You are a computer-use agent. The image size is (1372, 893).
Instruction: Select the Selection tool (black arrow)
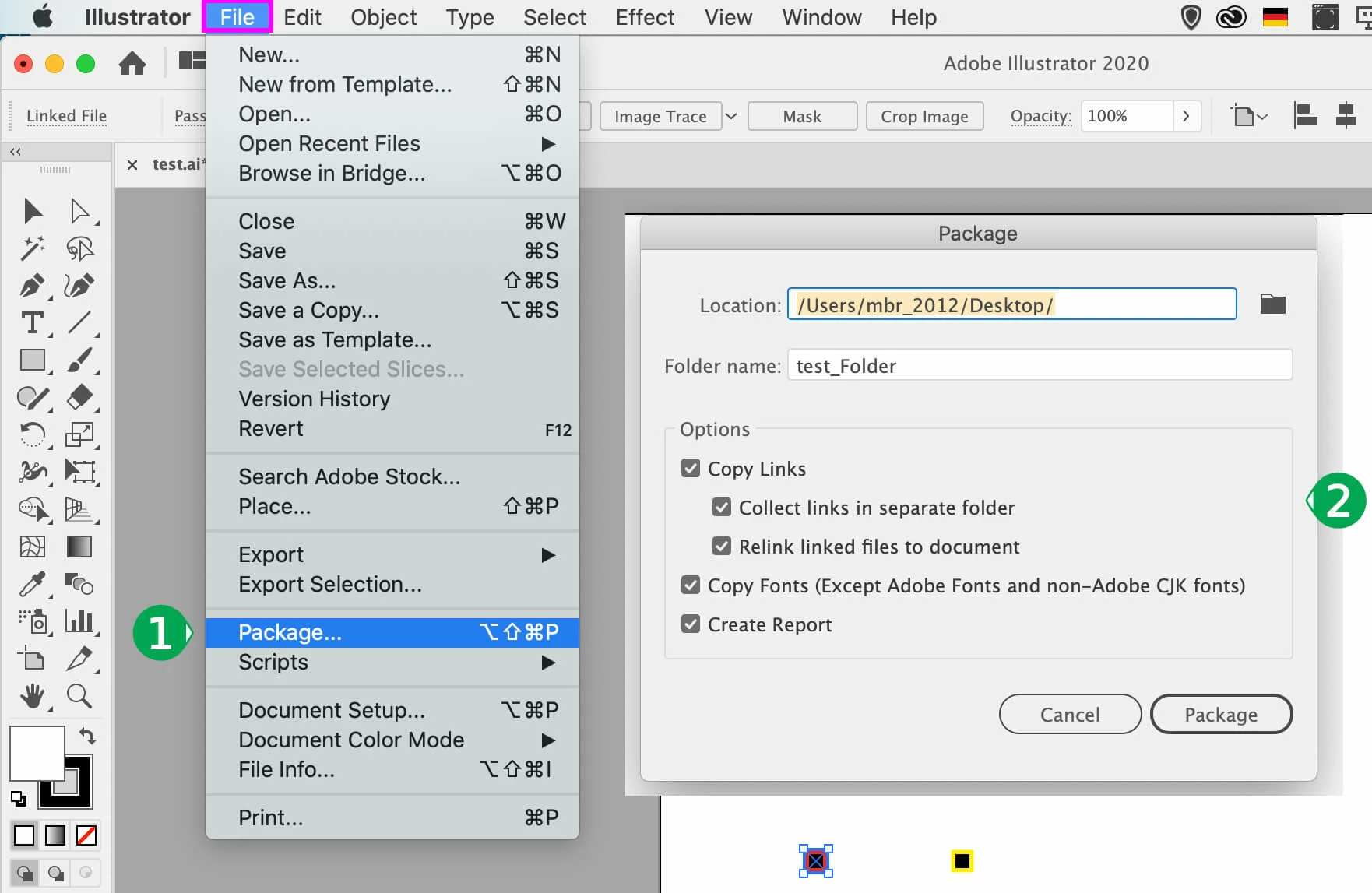33,211
